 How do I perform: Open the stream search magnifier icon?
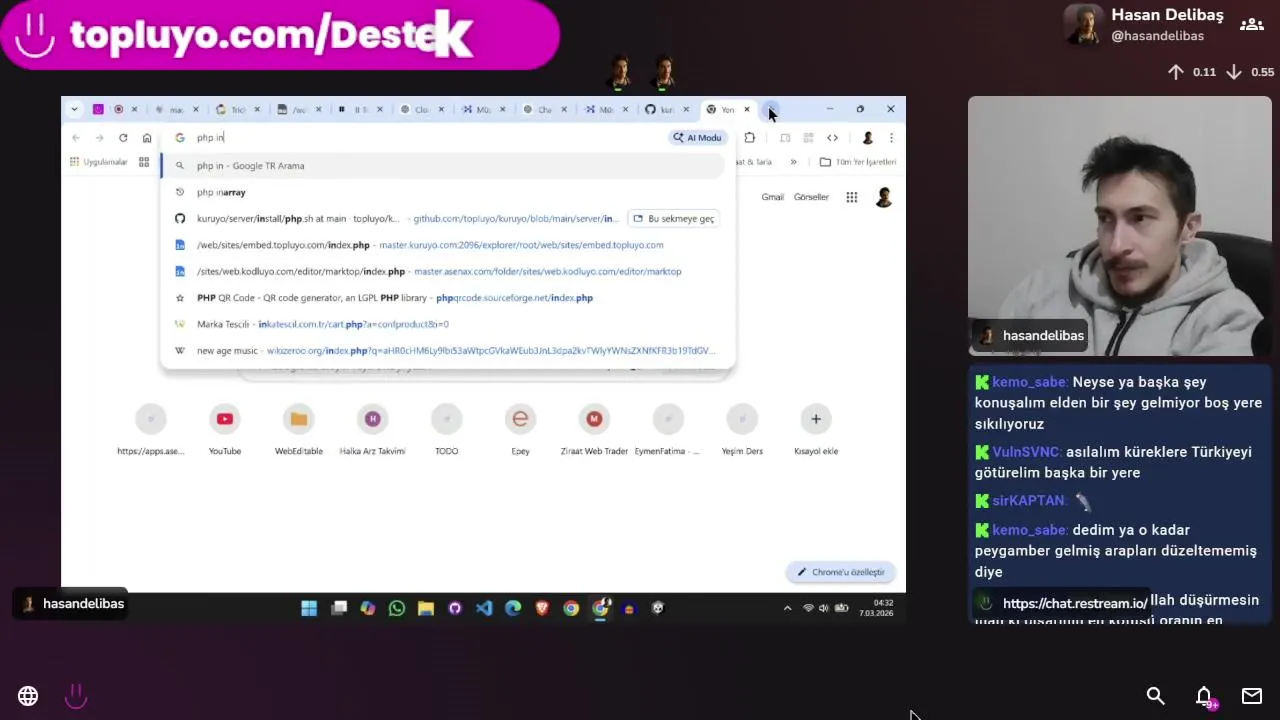1155,696
